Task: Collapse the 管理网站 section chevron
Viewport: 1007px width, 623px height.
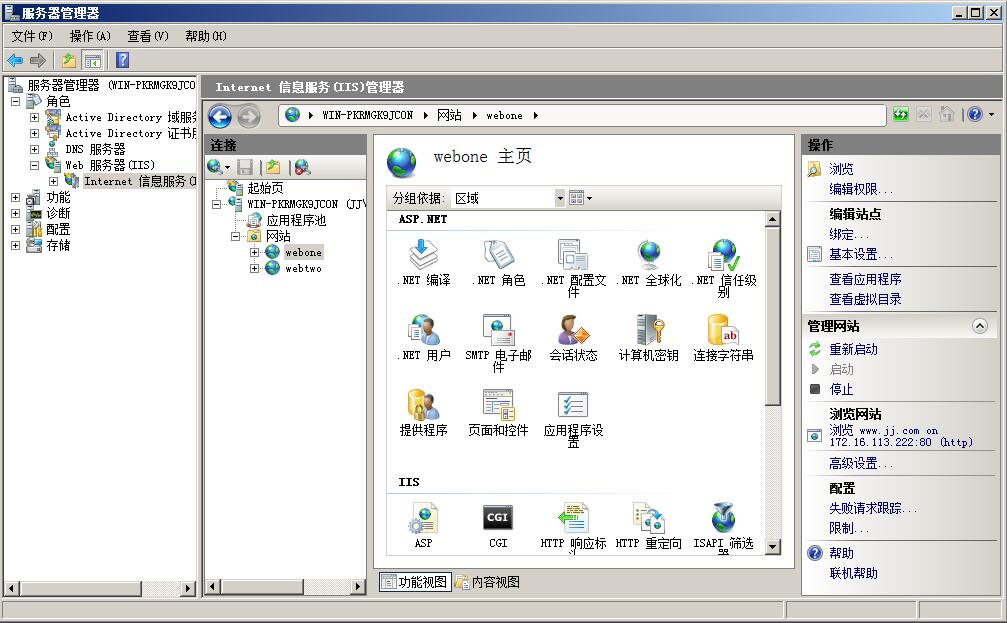Action: 979,326
